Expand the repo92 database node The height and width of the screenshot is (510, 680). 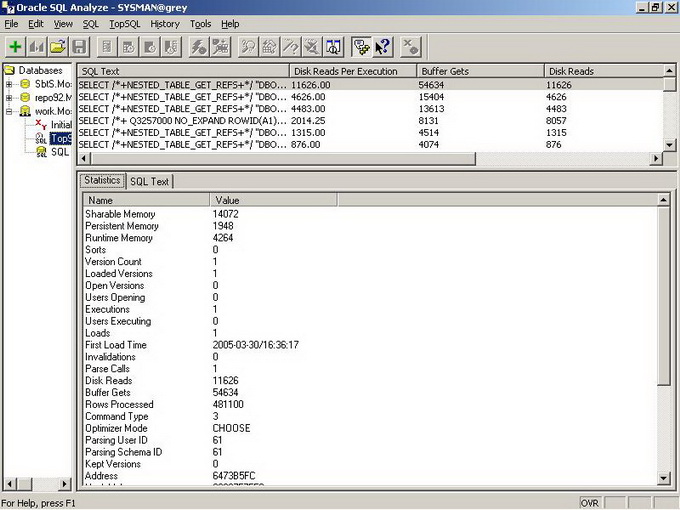(x=9, y=98)
